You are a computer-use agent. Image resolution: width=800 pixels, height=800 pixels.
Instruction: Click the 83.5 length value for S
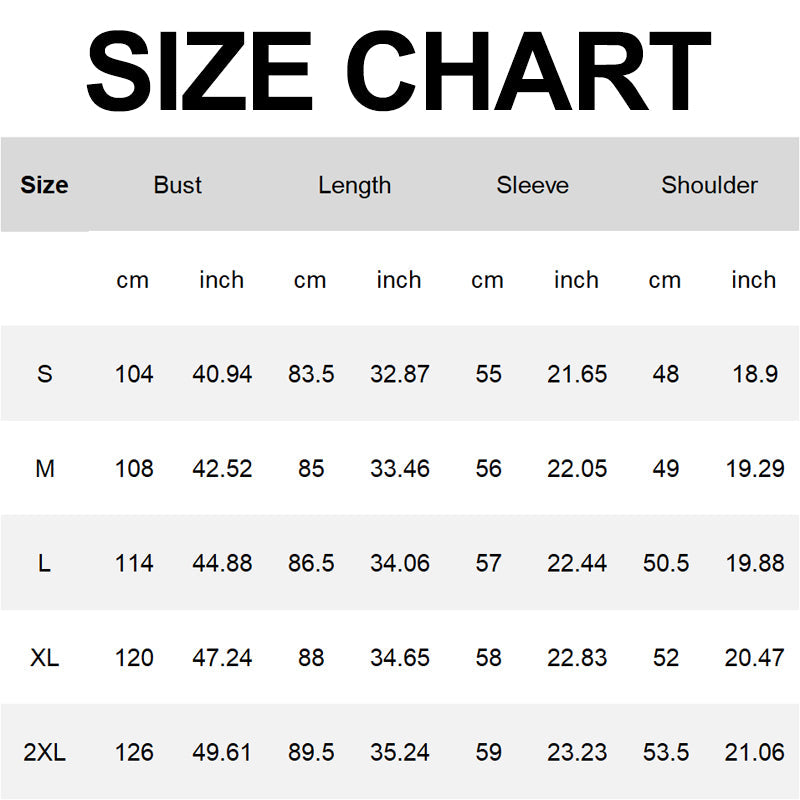[x=310, y=374]
